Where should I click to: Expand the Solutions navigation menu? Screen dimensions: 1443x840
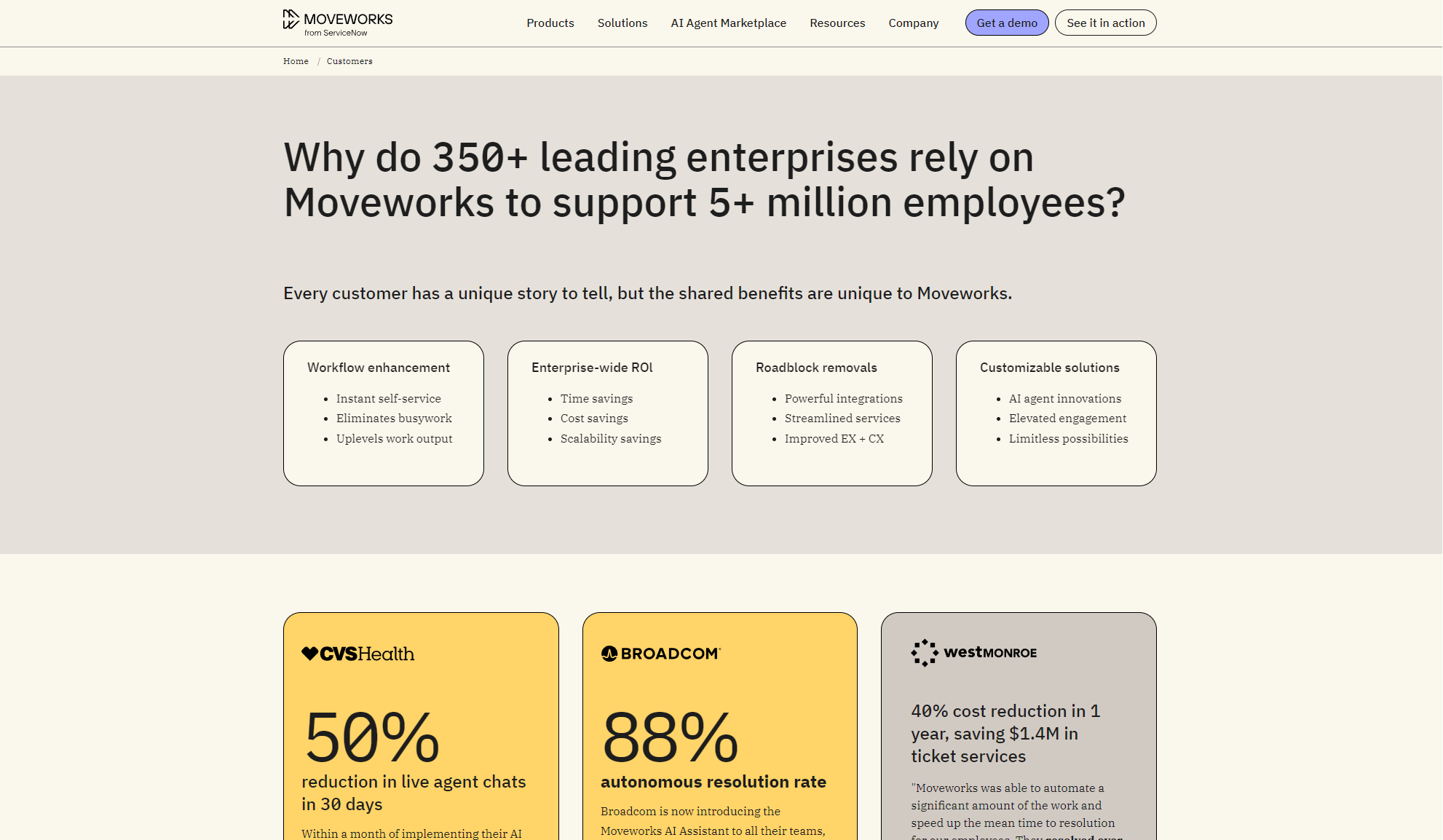pos(622,23)
